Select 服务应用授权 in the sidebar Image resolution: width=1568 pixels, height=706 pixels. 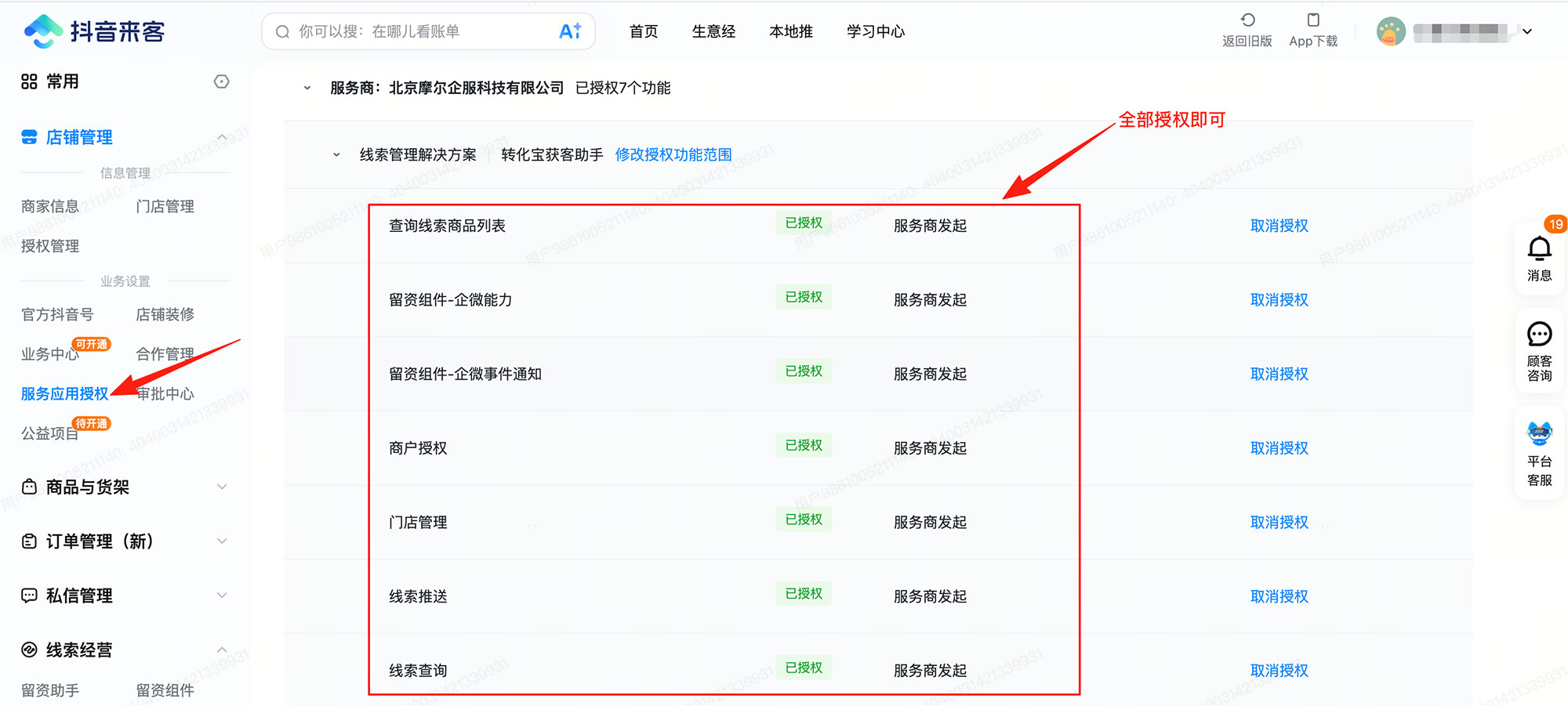click(x=64, y=394)
